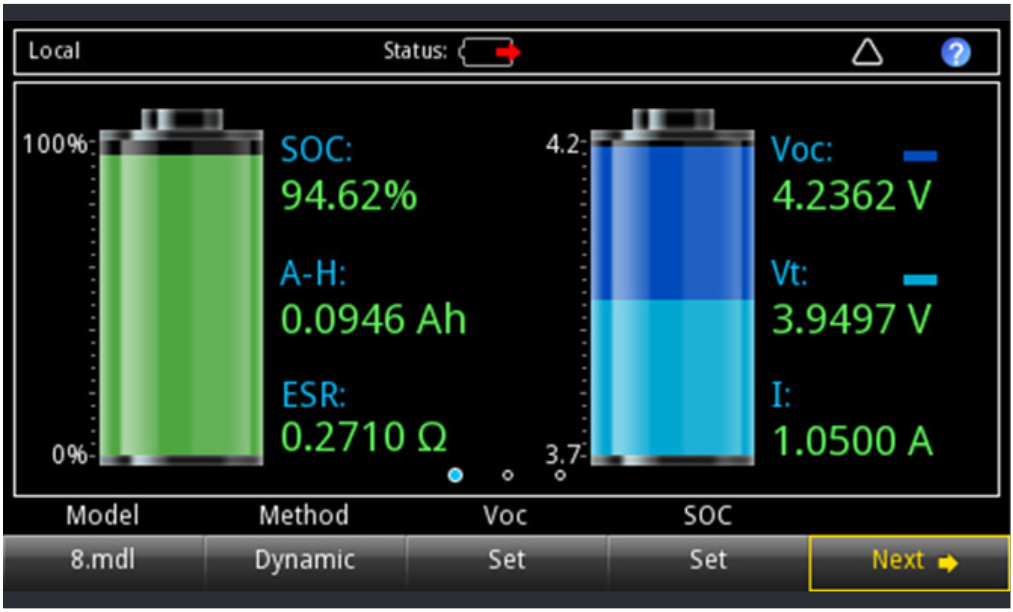Open the Method selector set to Dynamic
This screenshot has height=612, width=1013.
tap(304, 560)
